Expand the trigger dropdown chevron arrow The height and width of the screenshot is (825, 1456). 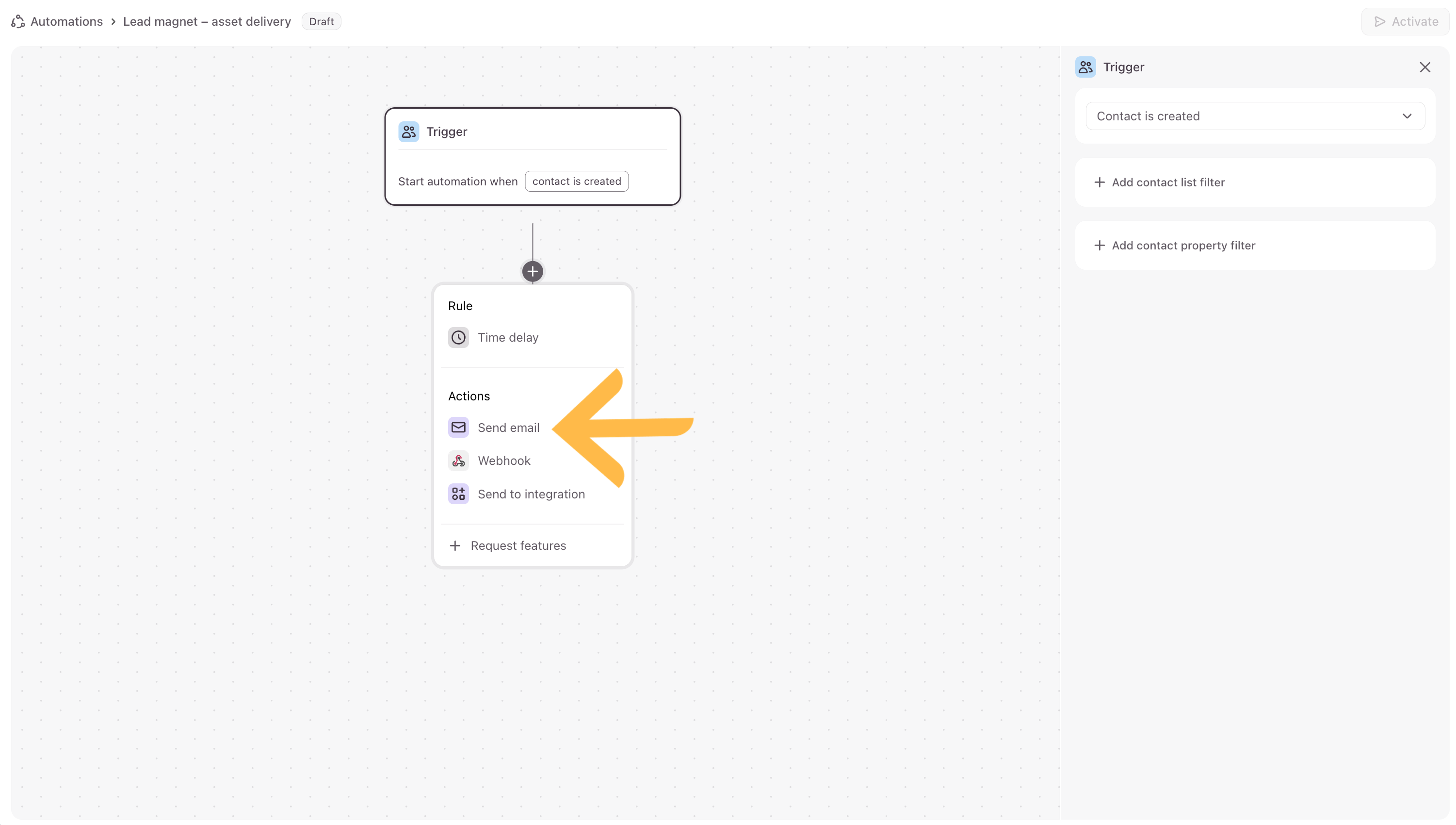click(x=1407, y=116)
